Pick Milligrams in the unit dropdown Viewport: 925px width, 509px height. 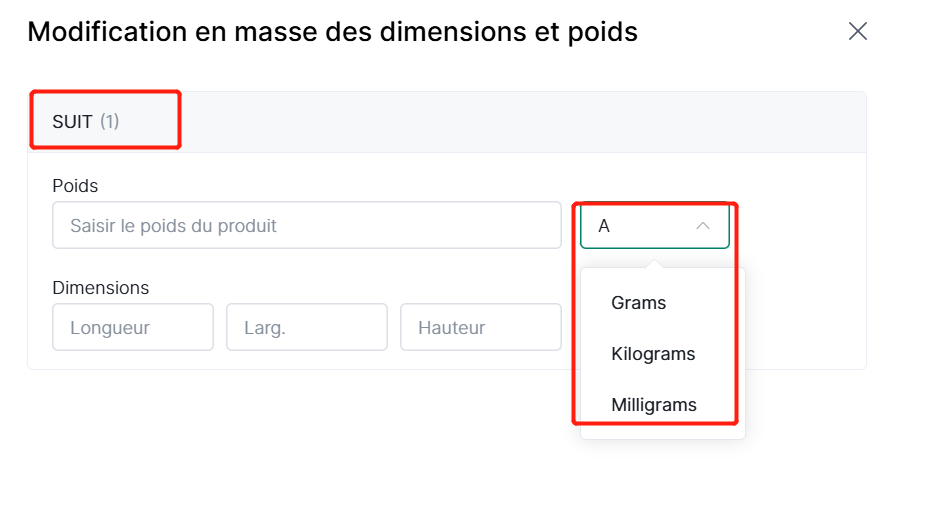coord(653,405)
